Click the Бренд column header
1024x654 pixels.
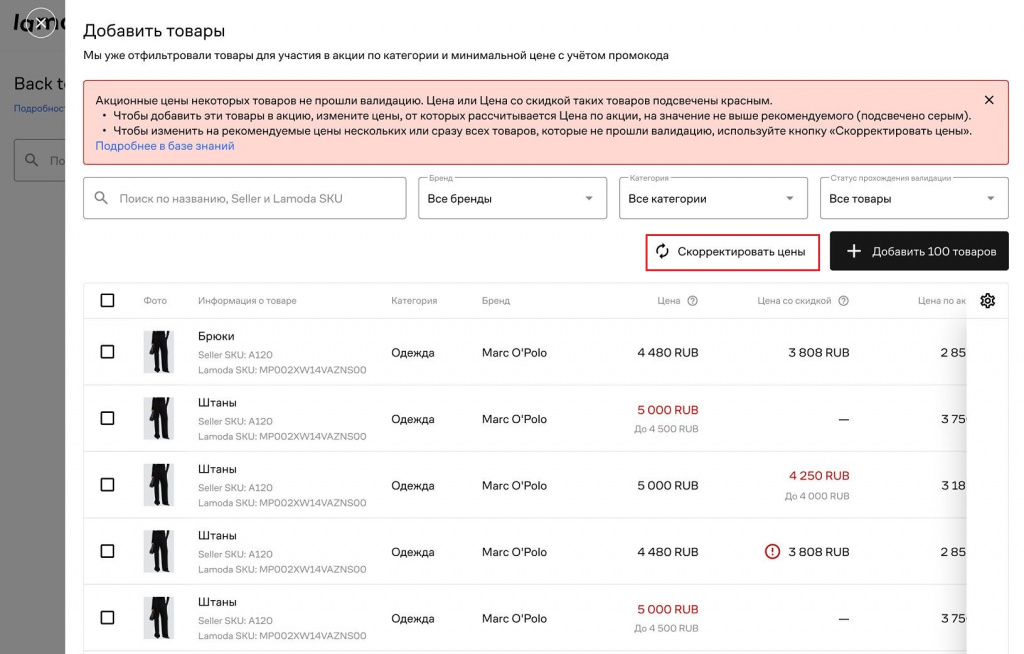click(x=496, y=301)
